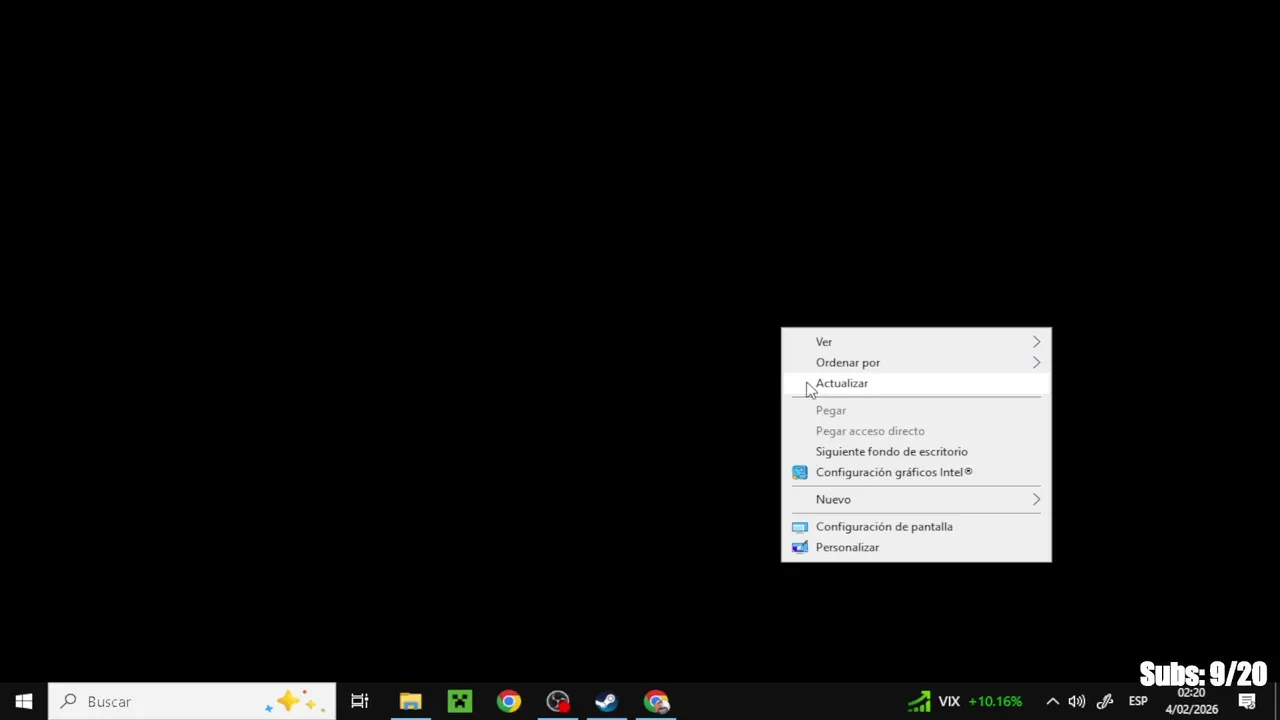This screenshot has height=720, width=1280.
Task: Expand the Ver submenu
Action: click(x=916, y=342)
